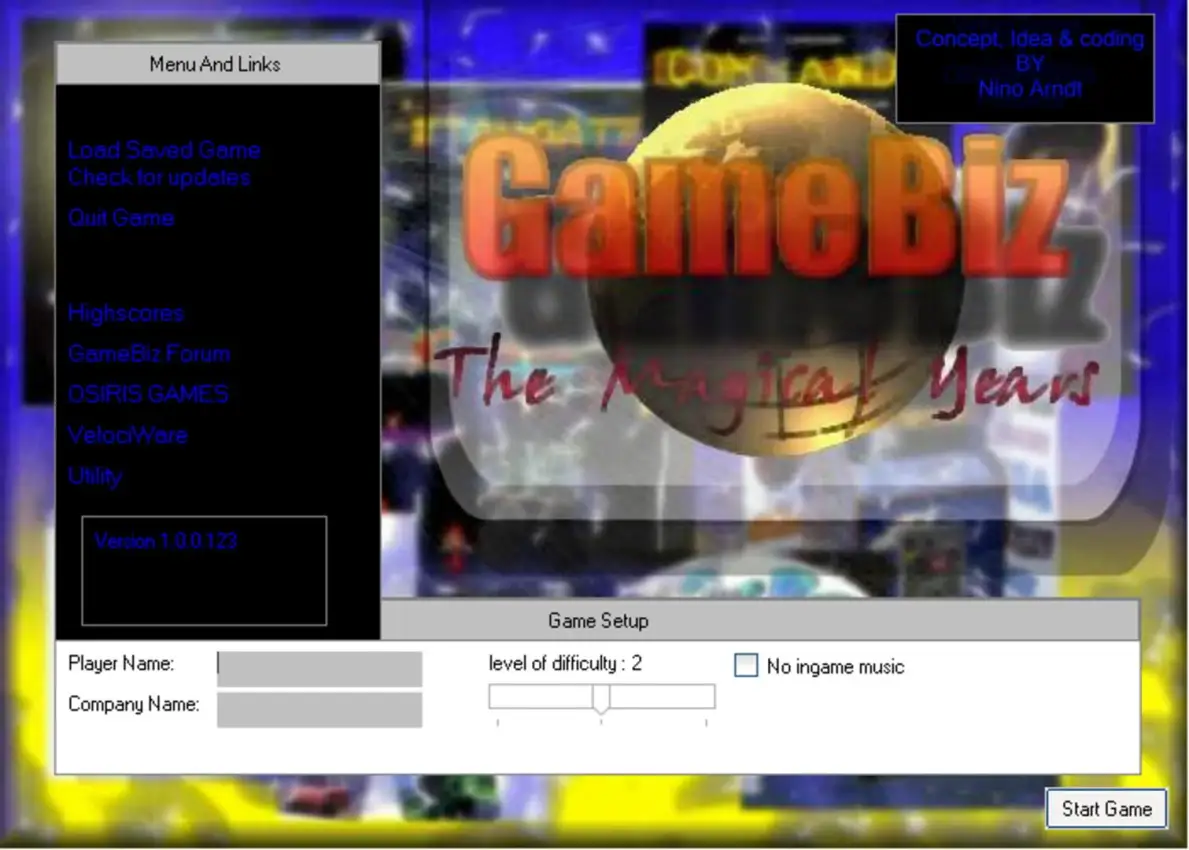Open the VelociWare website link
The image size is (1189, 850).
(x=127, y=435)
